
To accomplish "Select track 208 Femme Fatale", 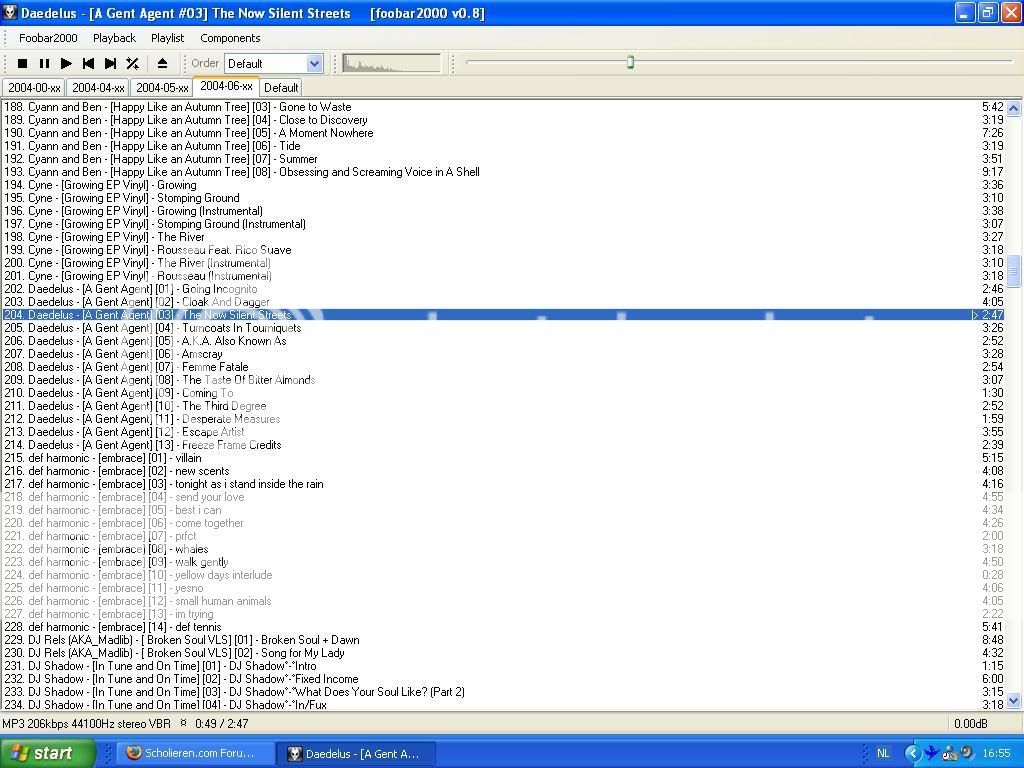I will click(x=503, y=367).
